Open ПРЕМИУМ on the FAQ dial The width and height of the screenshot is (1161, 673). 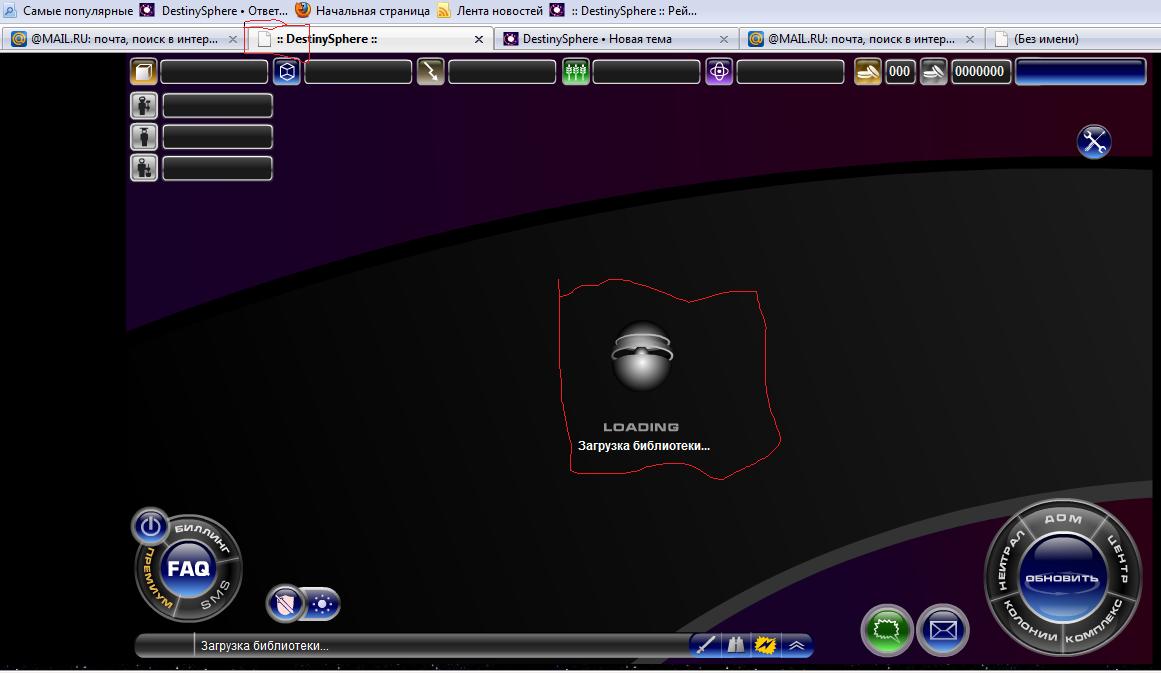[x=157, y=578]
